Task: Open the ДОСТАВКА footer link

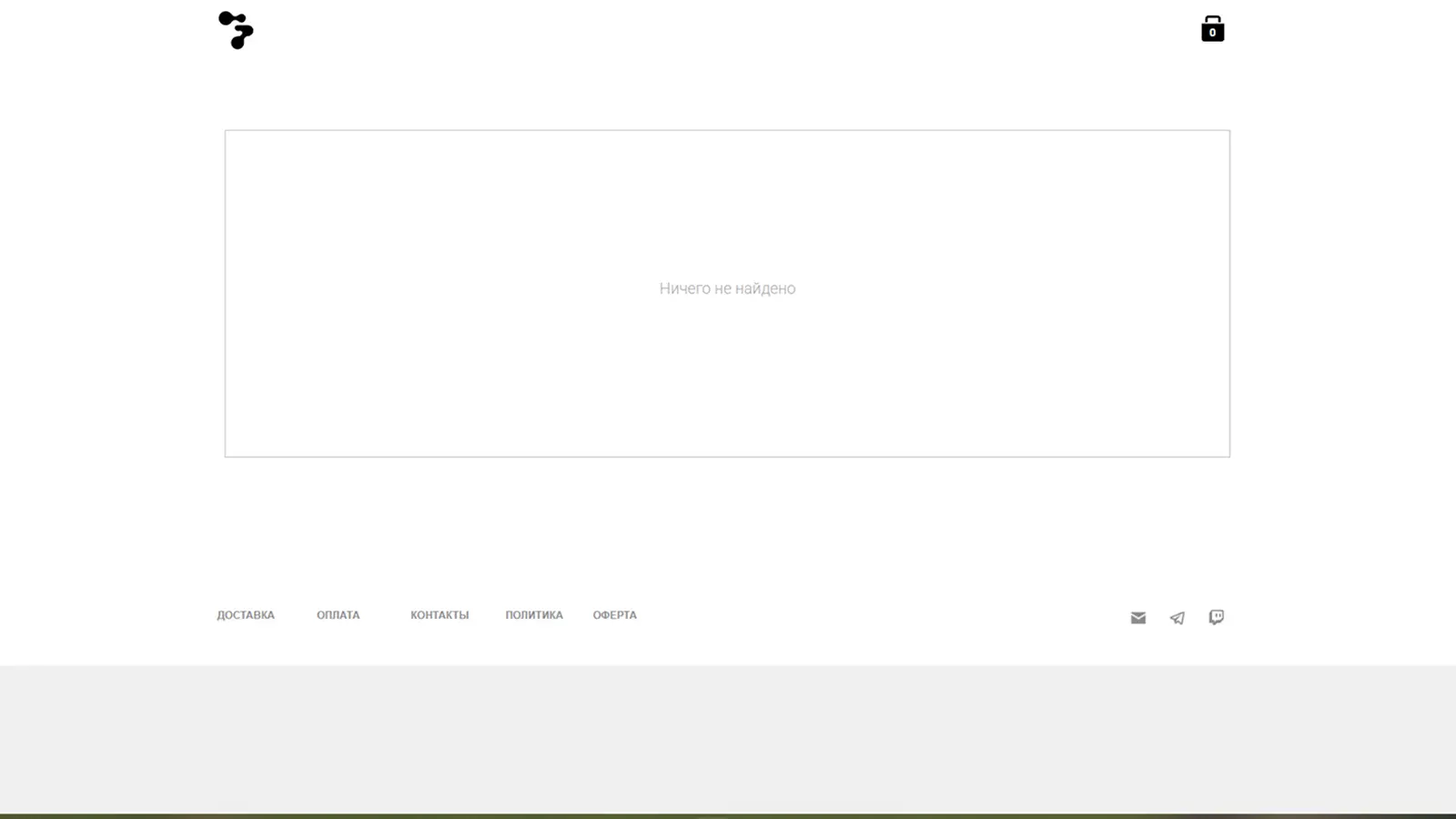Action: (246, 615)
